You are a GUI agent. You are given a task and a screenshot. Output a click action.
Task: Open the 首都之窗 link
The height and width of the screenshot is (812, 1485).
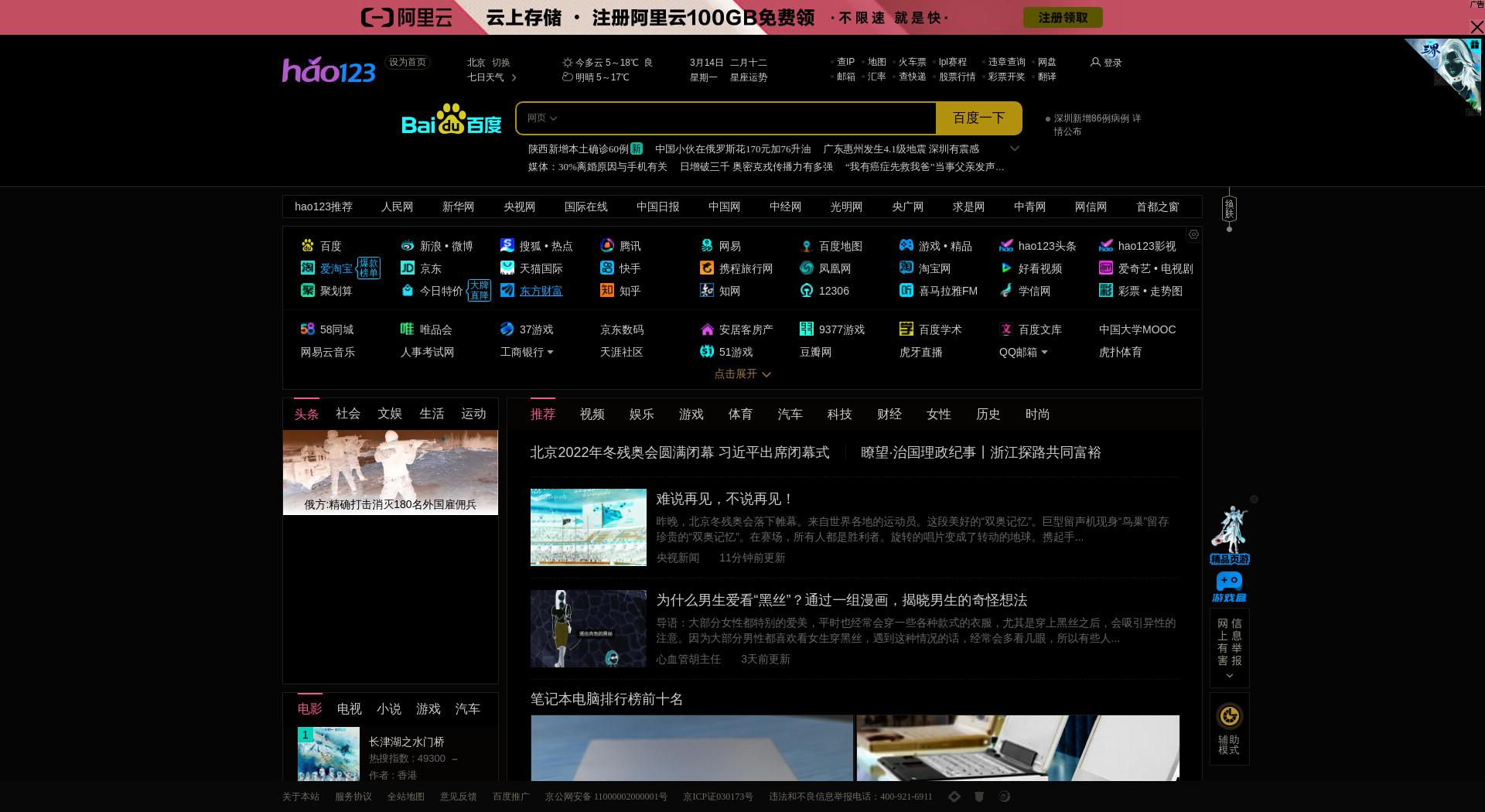(1158, 207)
